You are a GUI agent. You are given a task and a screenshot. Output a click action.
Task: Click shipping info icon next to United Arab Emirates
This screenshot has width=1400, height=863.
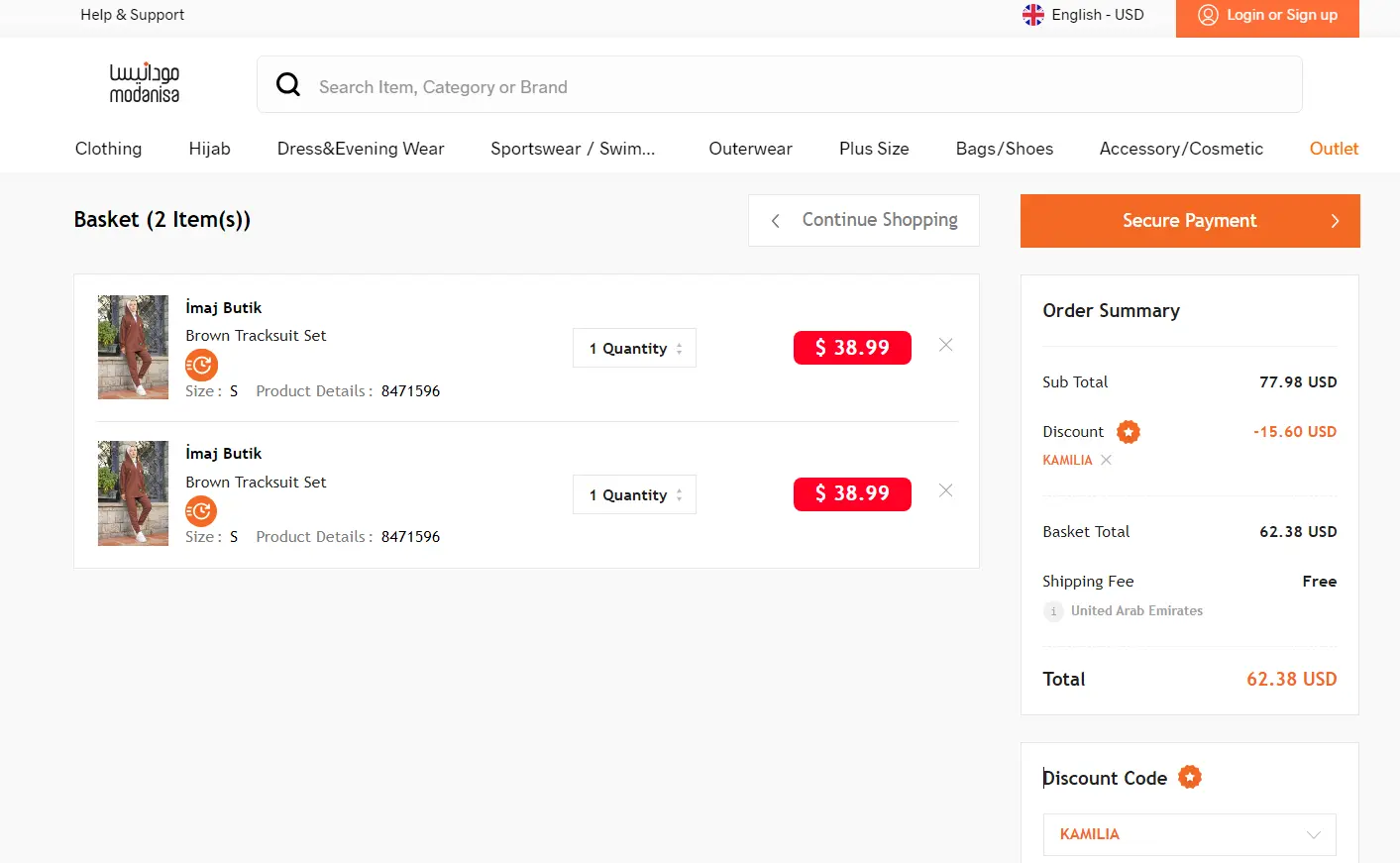pos(1053,611)
